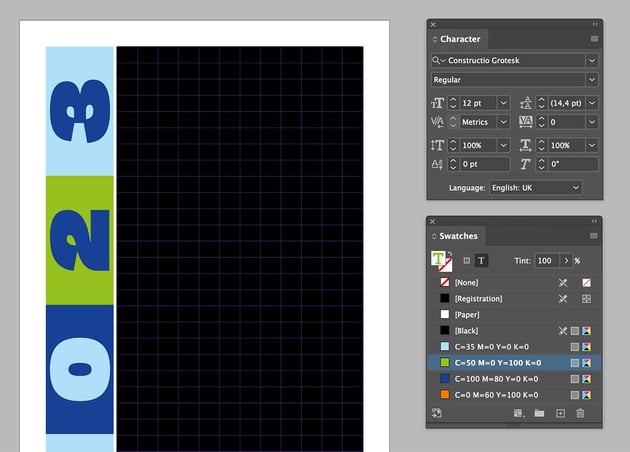630x452 pixels.
Task: Swap fill and stroke with the arrow icon
Action: coord(450,254)
